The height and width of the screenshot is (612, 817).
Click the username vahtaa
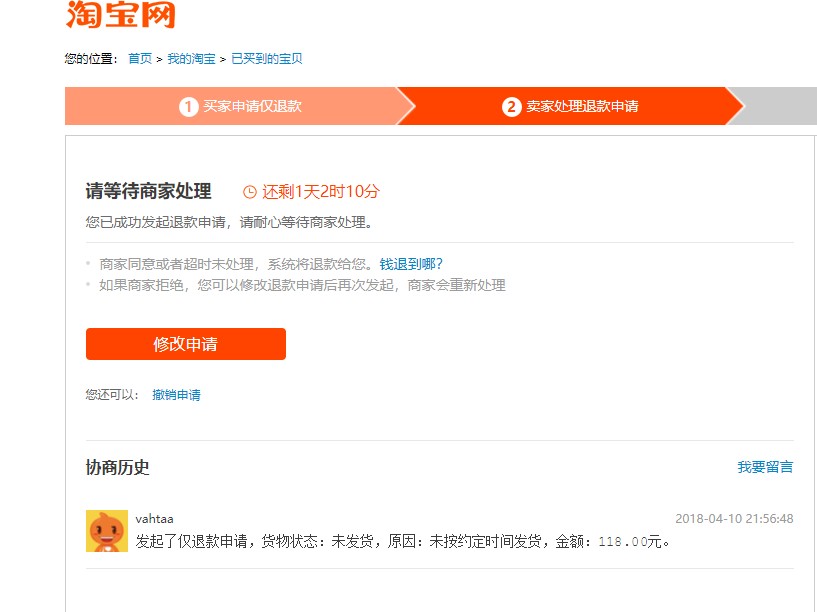point(154,519)
